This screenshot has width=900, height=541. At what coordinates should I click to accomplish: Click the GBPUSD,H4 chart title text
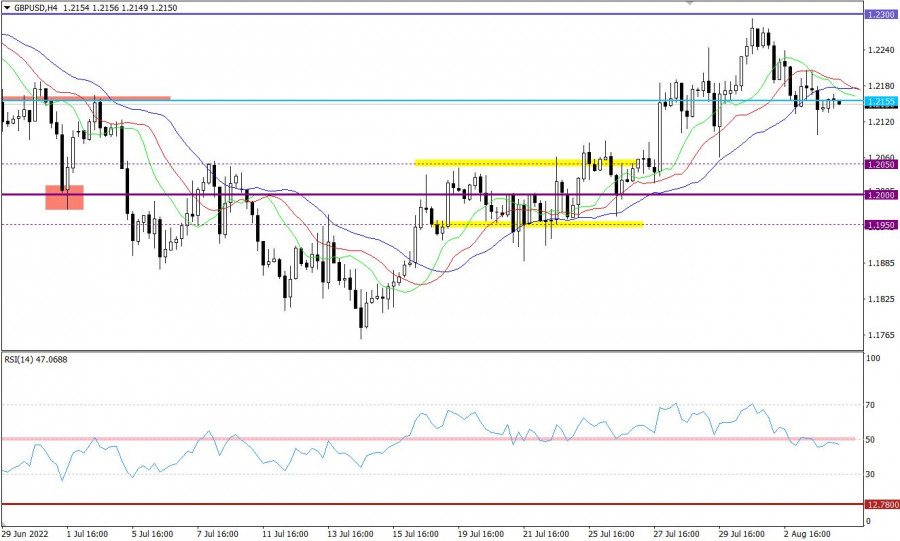[37, 6]
